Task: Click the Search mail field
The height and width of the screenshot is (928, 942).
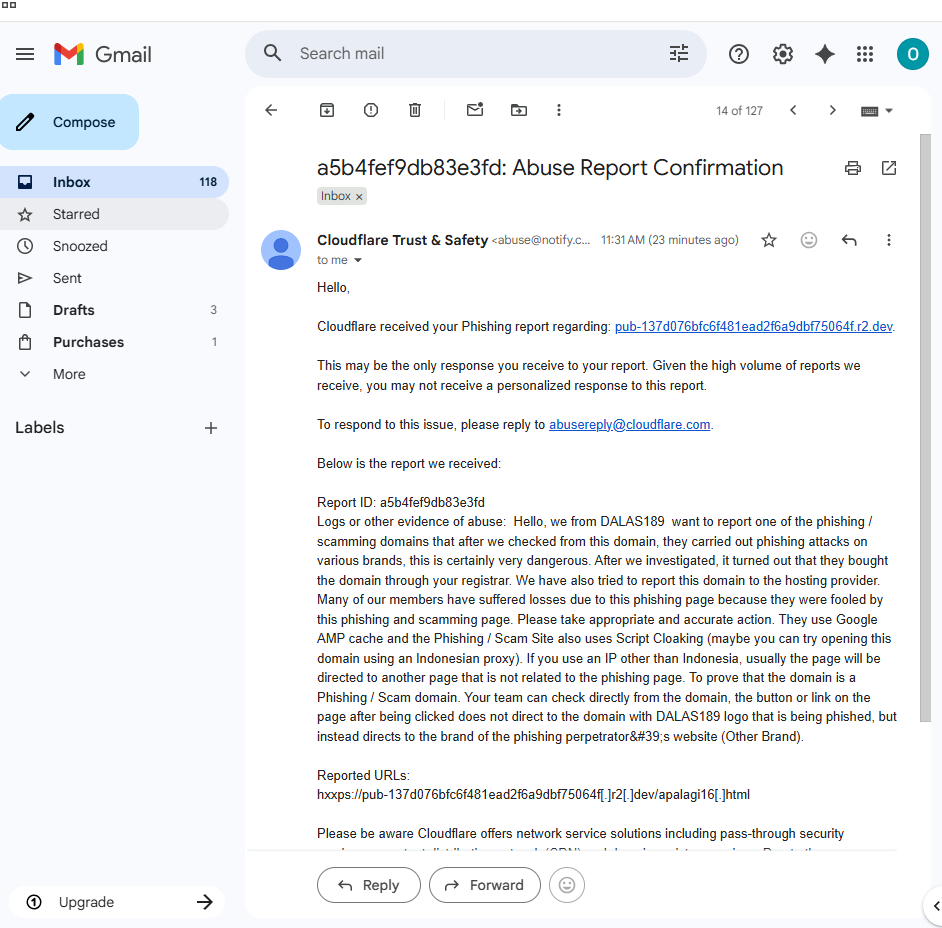Action: pos(475,53)
